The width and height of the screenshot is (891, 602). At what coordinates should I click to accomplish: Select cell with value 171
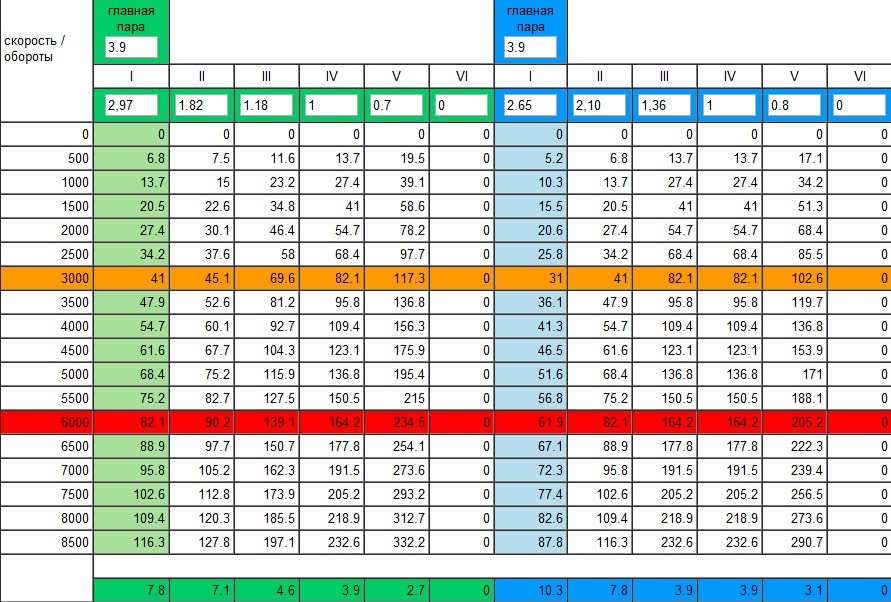click(x=794, y=375)
